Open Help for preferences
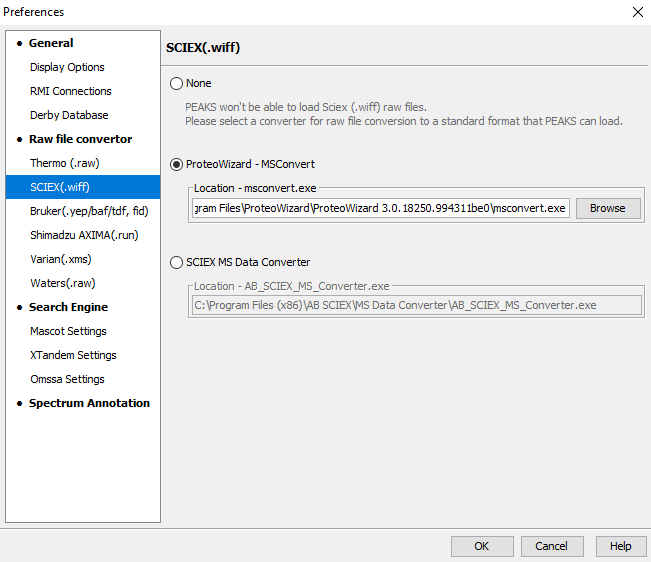Viewport: 651px width, 562px height. [x=621, y=546]
